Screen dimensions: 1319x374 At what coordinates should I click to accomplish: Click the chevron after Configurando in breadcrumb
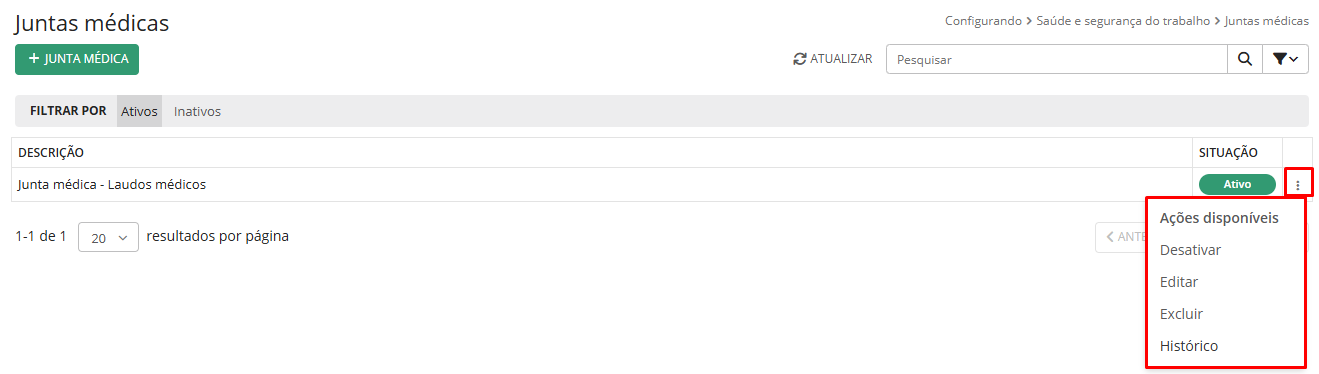(x=1029, y=21)
